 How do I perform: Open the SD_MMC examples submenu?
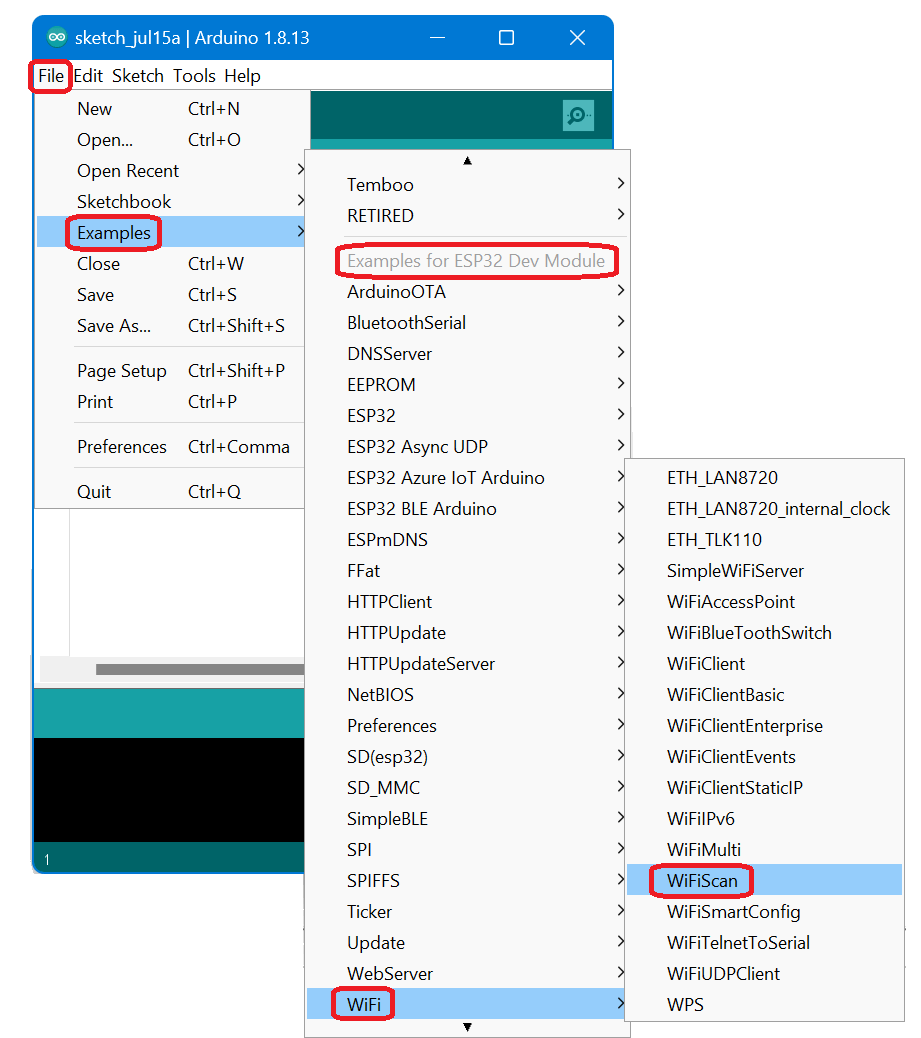(467, 788)
